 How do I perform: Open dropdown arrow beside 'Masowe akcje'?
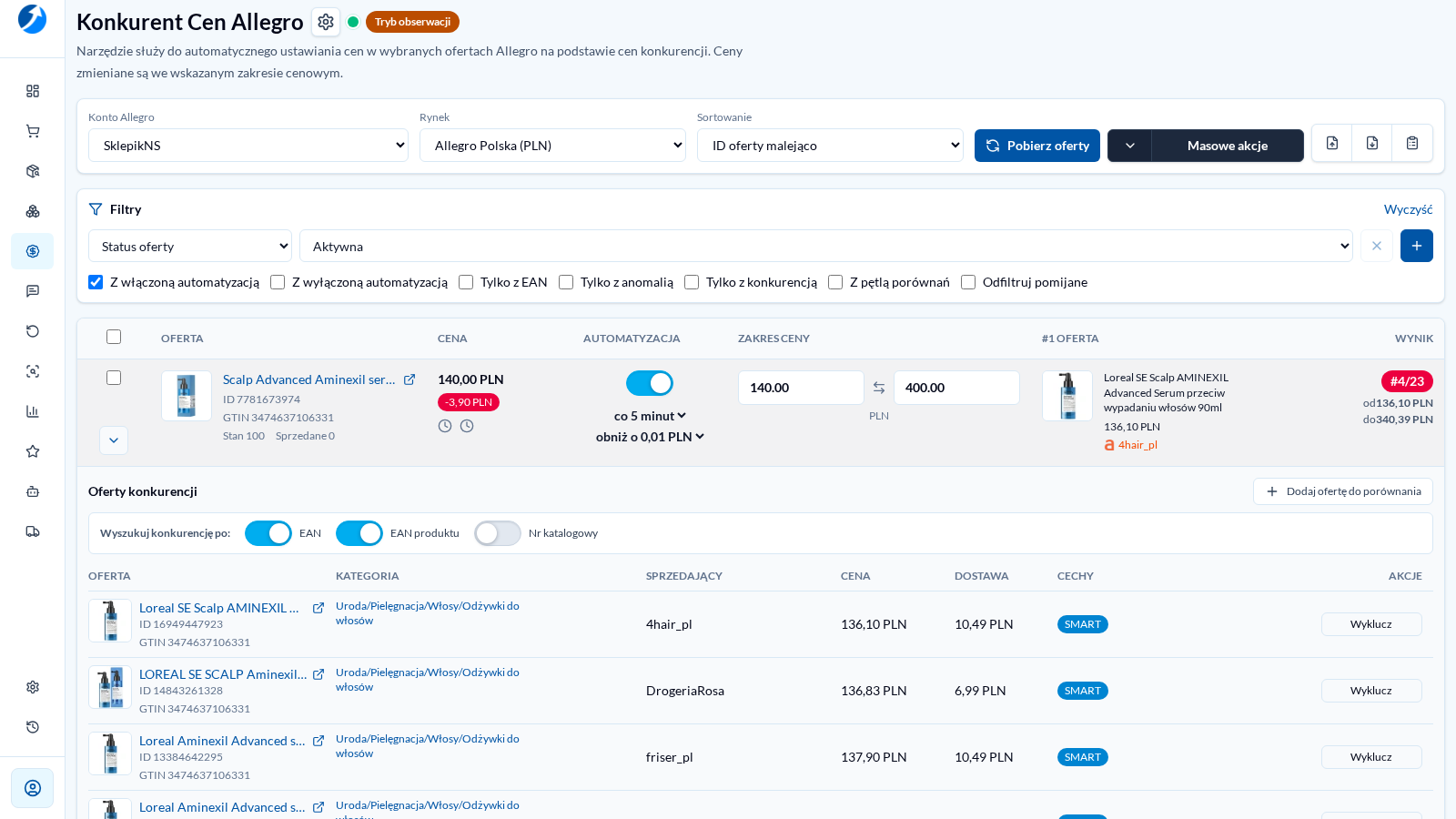(x=1130, y=146)
